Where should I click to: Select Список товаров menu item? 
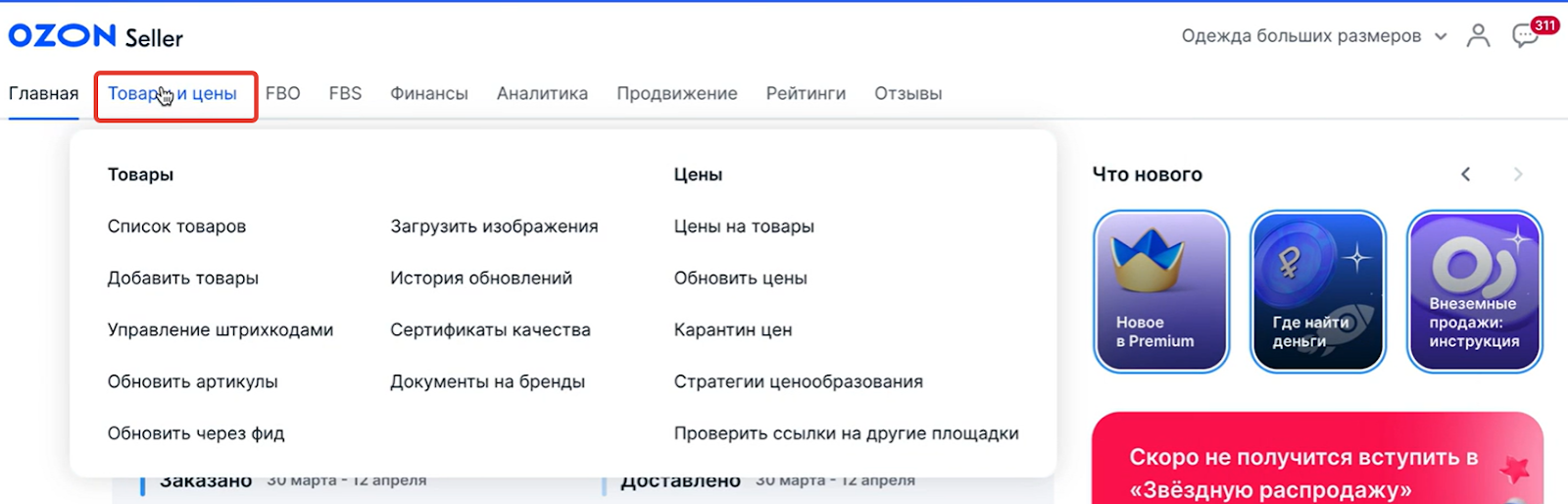coord(177,227)
